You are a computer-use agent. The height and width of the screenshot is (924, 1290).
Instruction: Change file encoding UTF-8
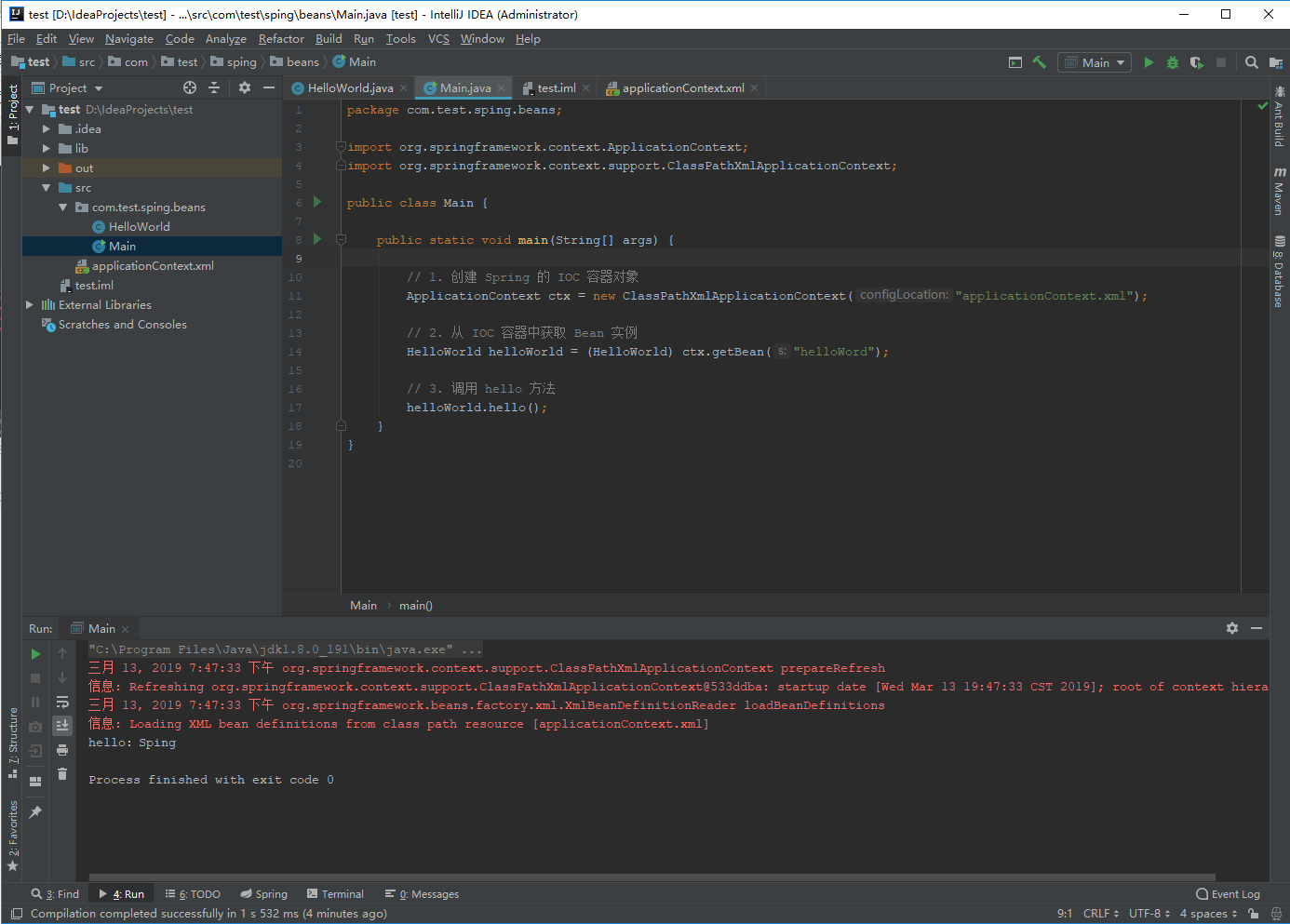point(1149,914)
